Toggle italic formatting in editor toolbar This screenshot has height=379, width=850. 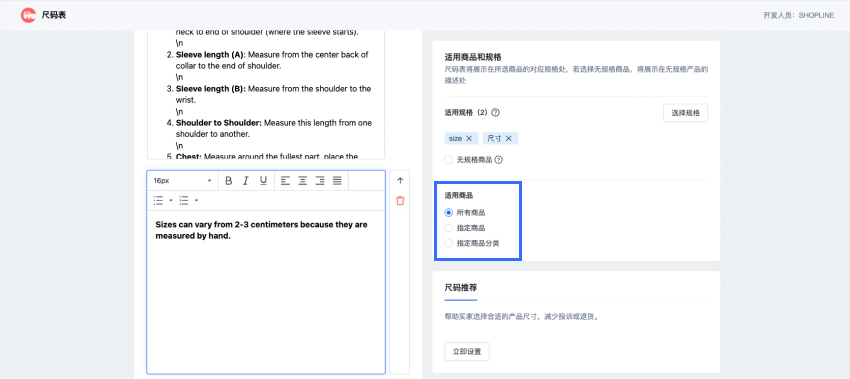(x=246, y=181)
